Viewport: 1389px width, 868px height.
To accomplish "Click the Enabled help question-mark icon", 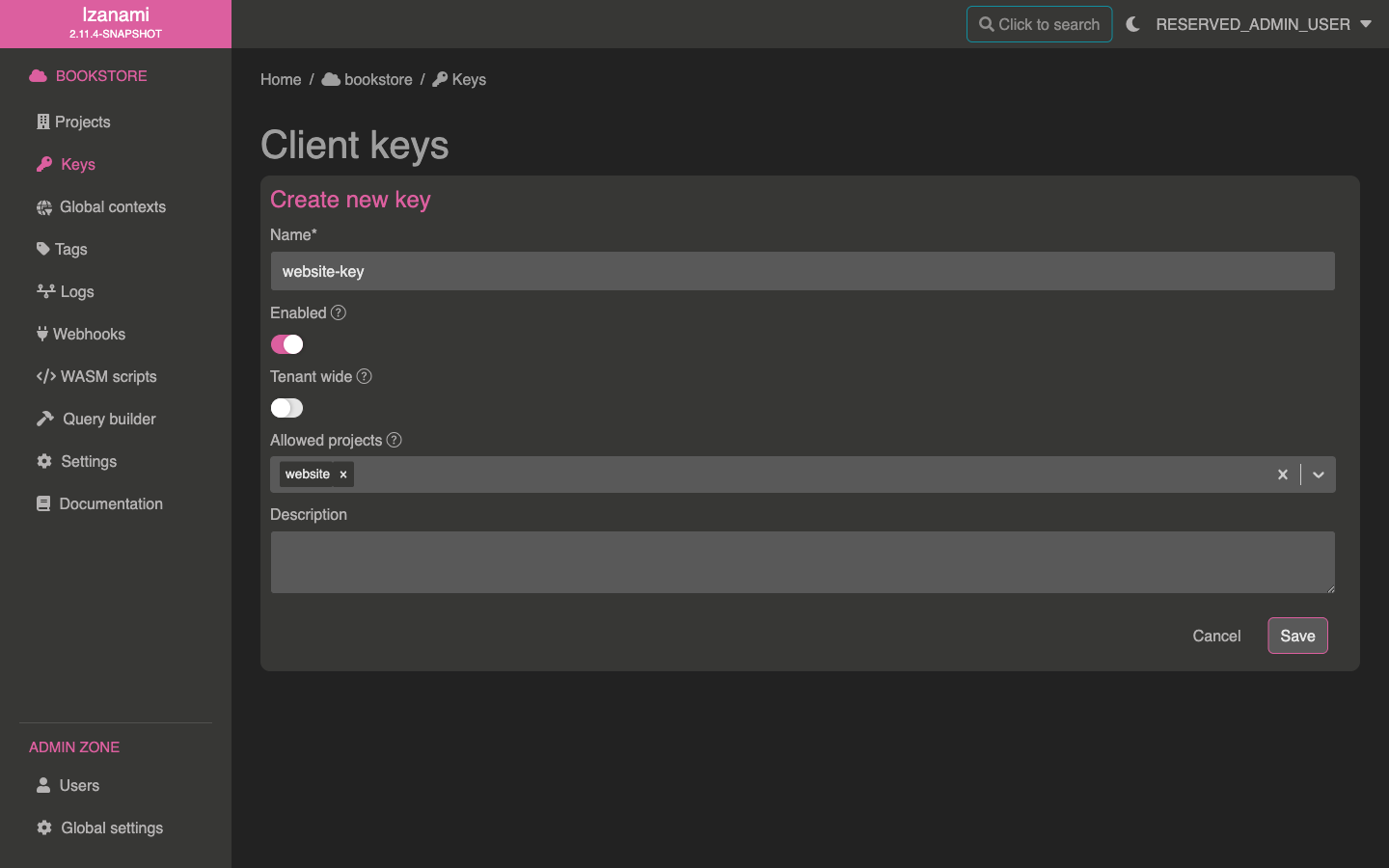I will pos(338,312).
